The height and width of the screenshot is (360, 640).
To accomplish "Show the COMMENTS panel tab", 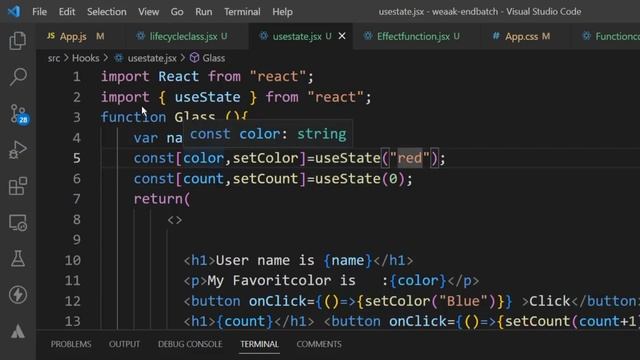I will (x=319, y=344).
